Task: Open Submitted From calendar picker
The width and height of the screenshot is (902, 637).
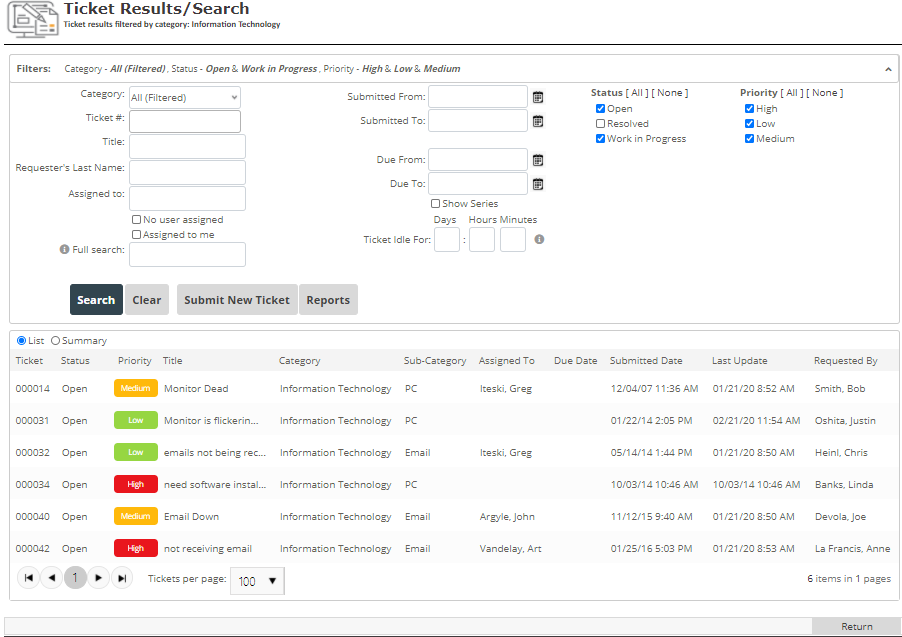Action: [538, 97]
